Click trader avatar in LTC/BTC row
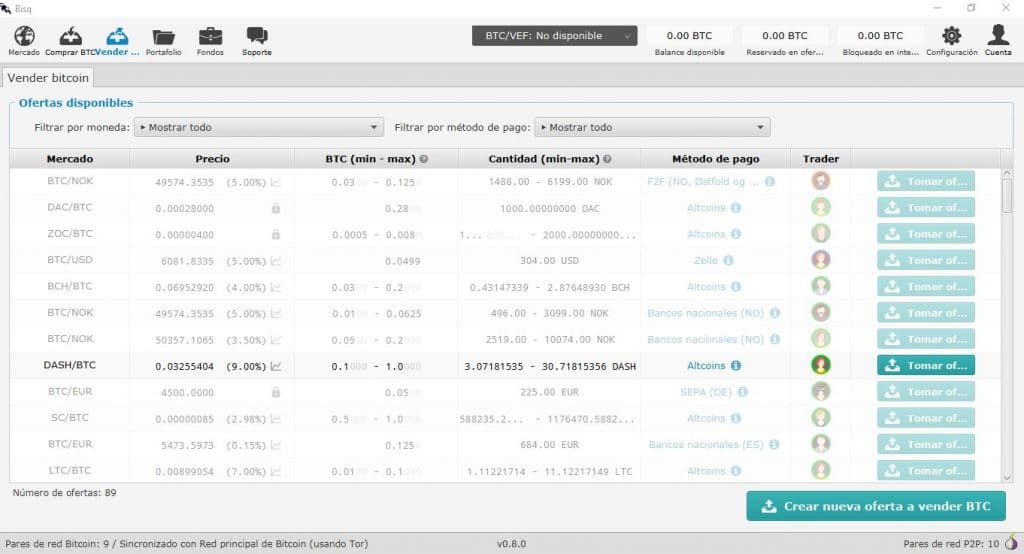1024x554 pixels. click(821, 470)
